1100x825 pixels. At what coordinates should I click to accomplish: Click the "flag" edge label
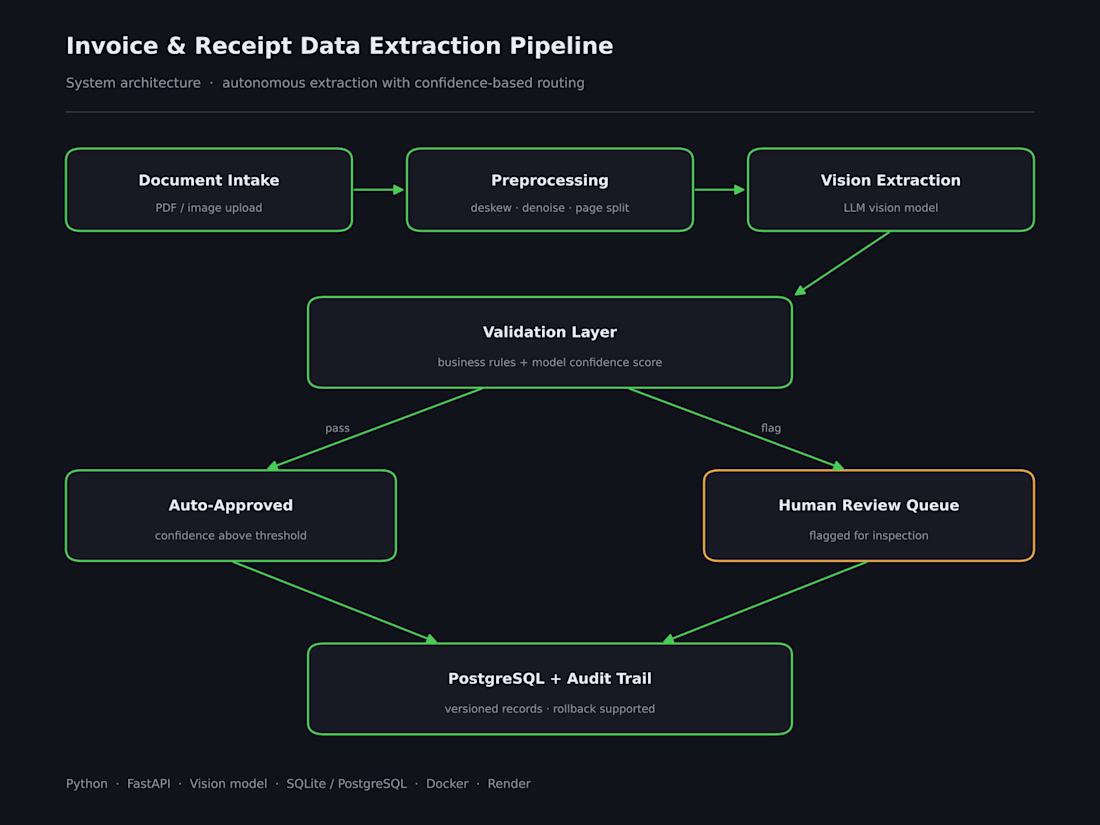(771, 428)
